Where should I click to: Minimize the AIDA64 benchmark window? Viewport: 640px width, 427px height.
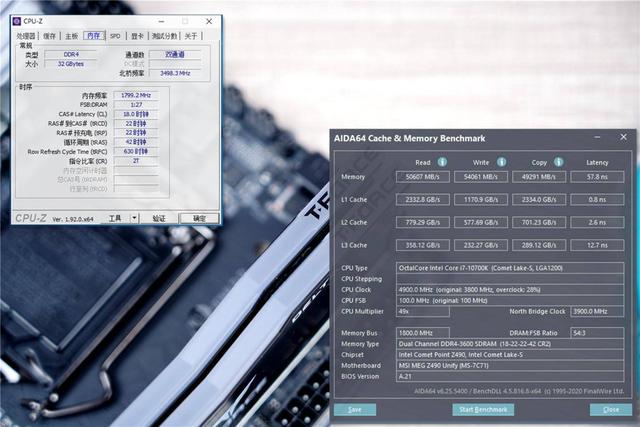pyautogui.click(x=597, y=137)
